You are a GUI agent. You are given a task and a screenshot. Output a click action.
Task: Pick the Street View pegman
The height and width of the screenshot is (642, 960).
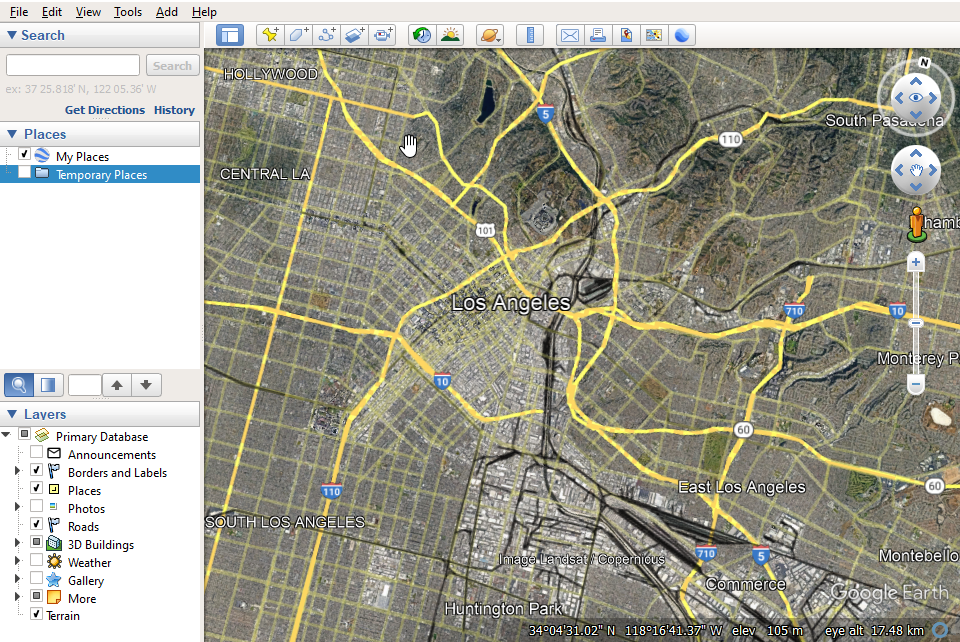point(917,224)
